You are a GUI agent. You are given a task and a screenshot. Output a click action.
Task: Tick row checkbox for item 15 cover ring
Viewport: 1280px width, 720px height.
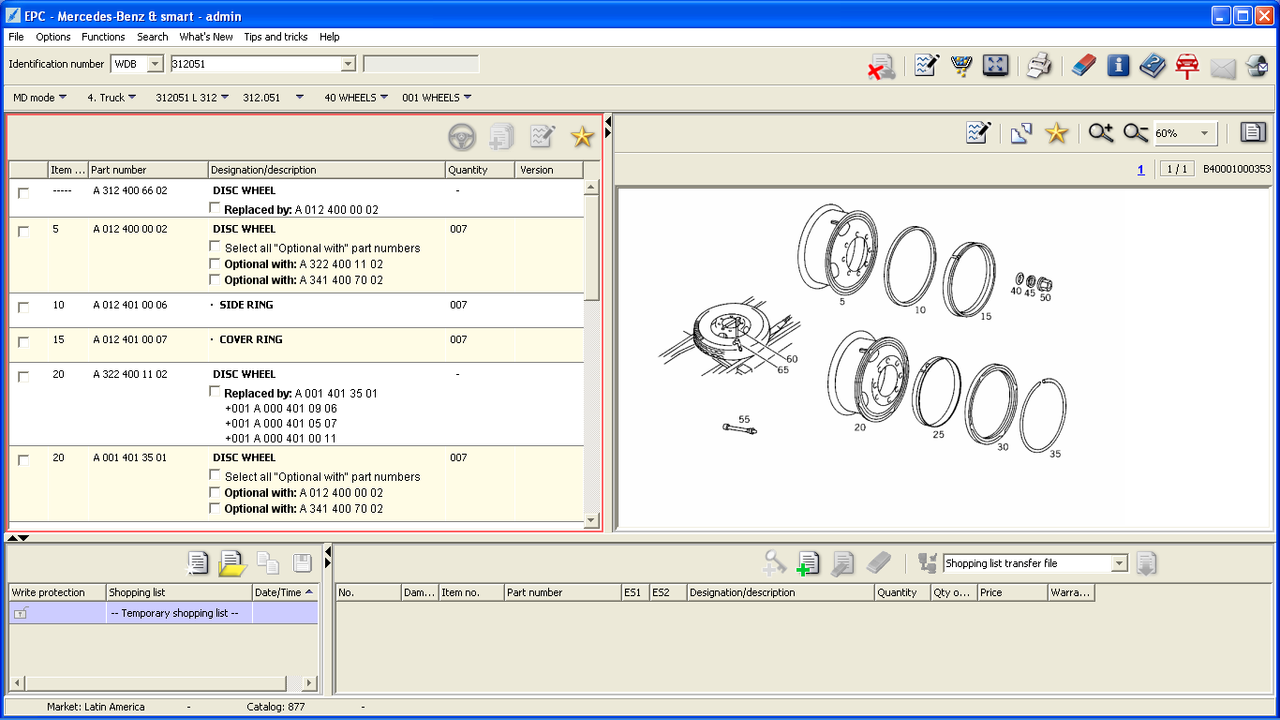coord(23,343)
